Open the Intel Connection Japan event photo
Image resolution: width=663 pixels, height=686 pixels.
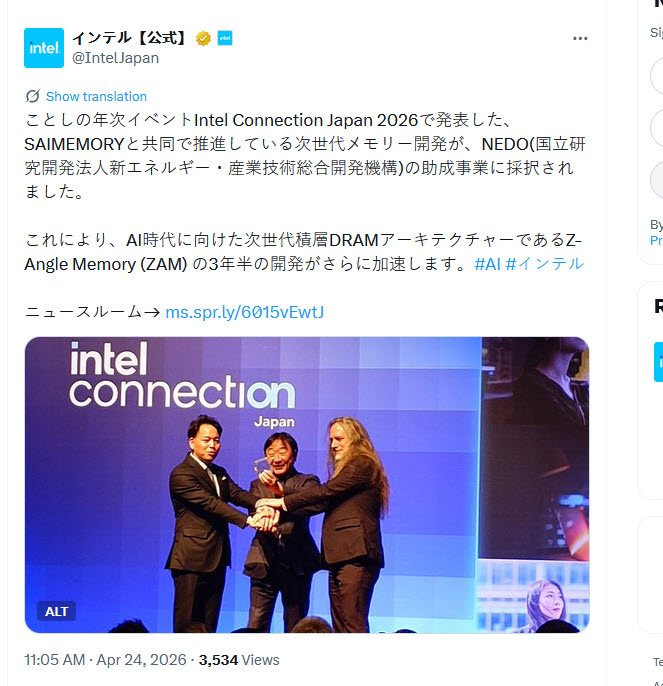click(307, 485)
